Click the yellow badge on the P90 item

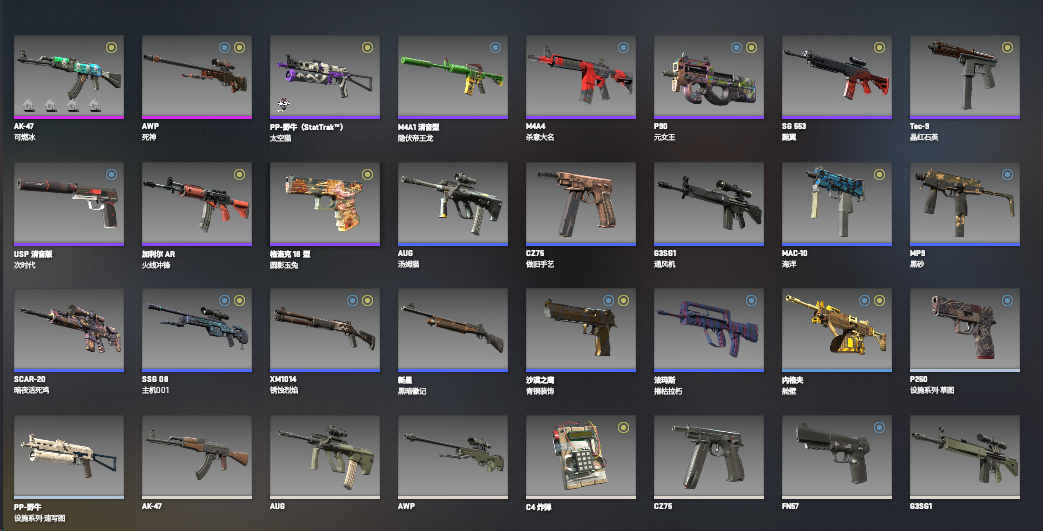[x=751, y=47]
